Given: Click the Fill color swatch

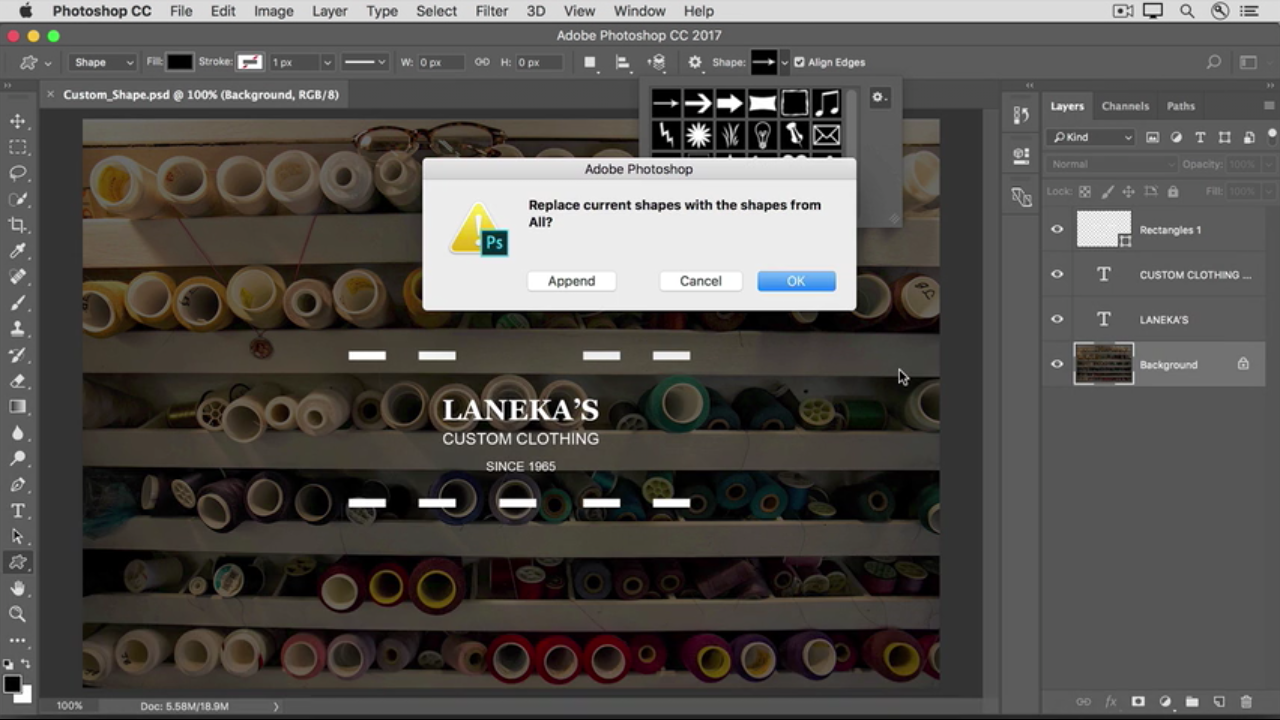Looking at the screenshot, I should coord(179,62).
